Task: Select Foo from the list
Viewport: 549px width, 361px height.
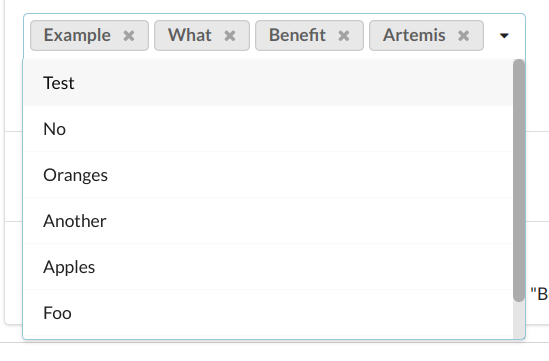Action: click(268, 313)
